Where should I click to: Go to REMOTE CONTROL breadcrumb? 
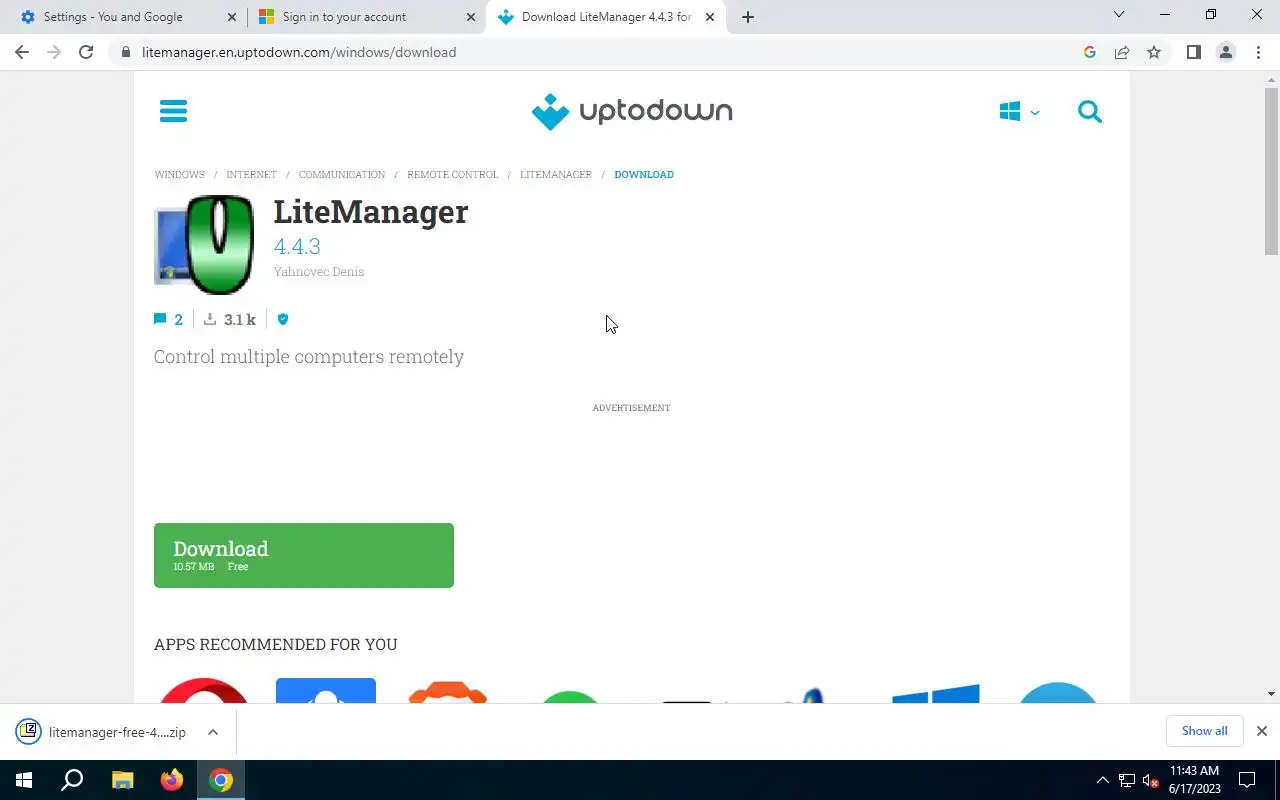tap(452, 174)
